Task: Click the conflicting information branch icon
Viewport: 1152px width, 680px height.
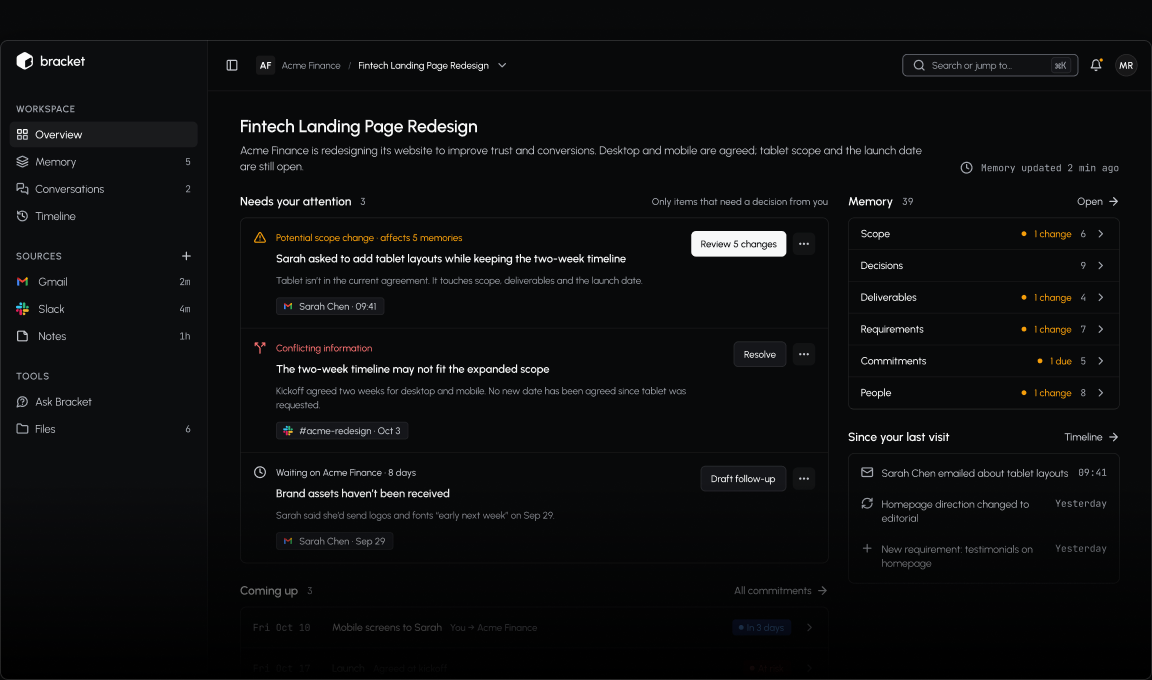Action: click(x=260, y=348)
